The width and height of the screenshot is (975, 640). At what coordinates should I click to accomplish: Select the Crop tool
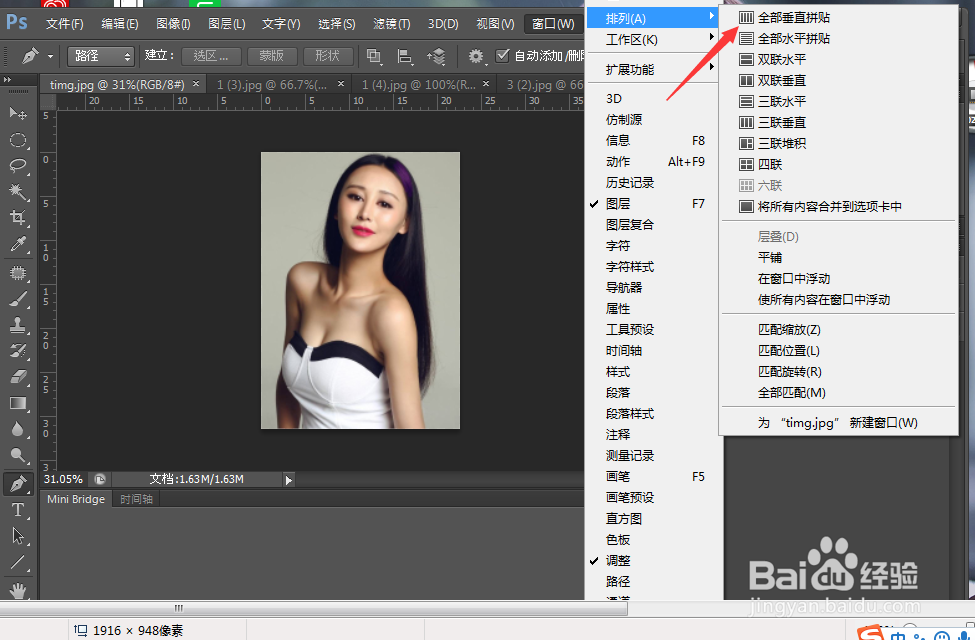pos(17,222)
